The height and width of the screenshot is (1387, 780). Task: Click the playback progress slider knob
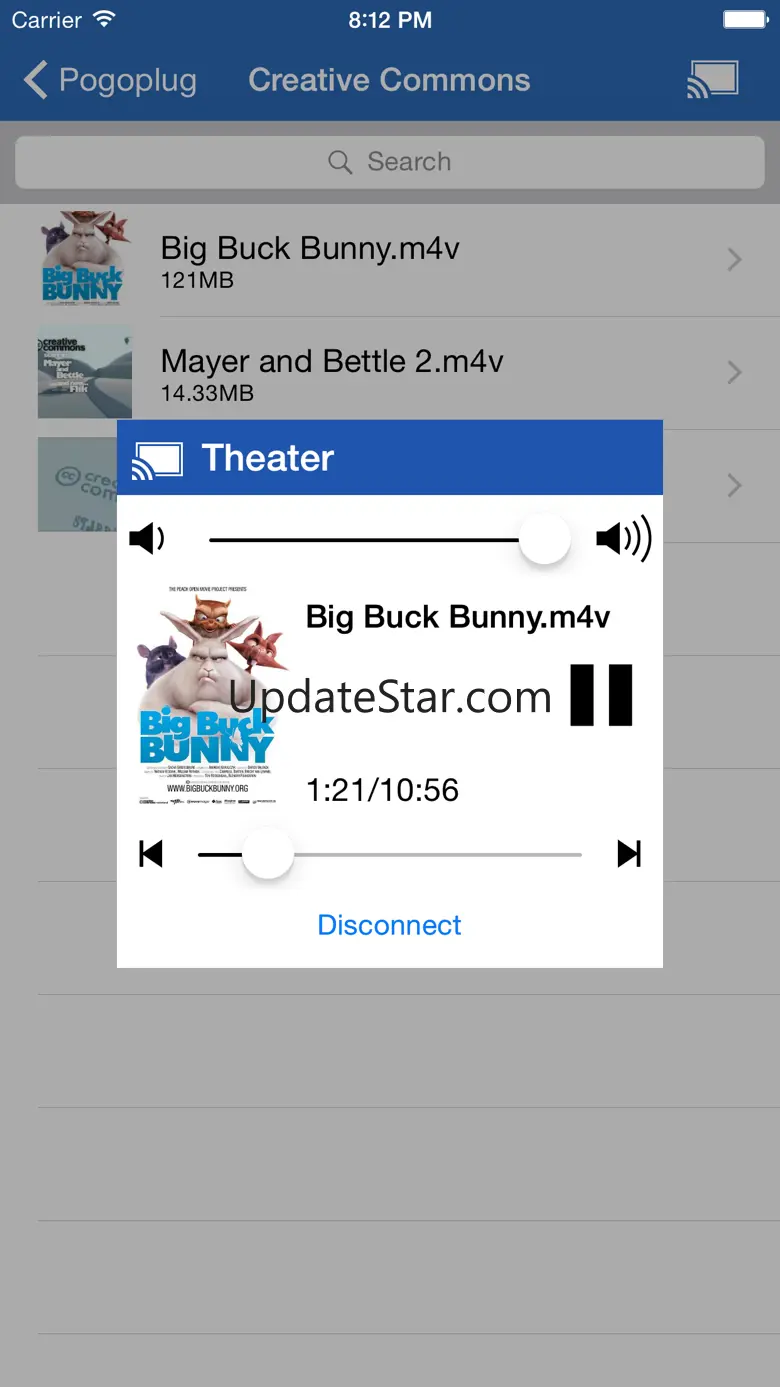tap(268, 854)
